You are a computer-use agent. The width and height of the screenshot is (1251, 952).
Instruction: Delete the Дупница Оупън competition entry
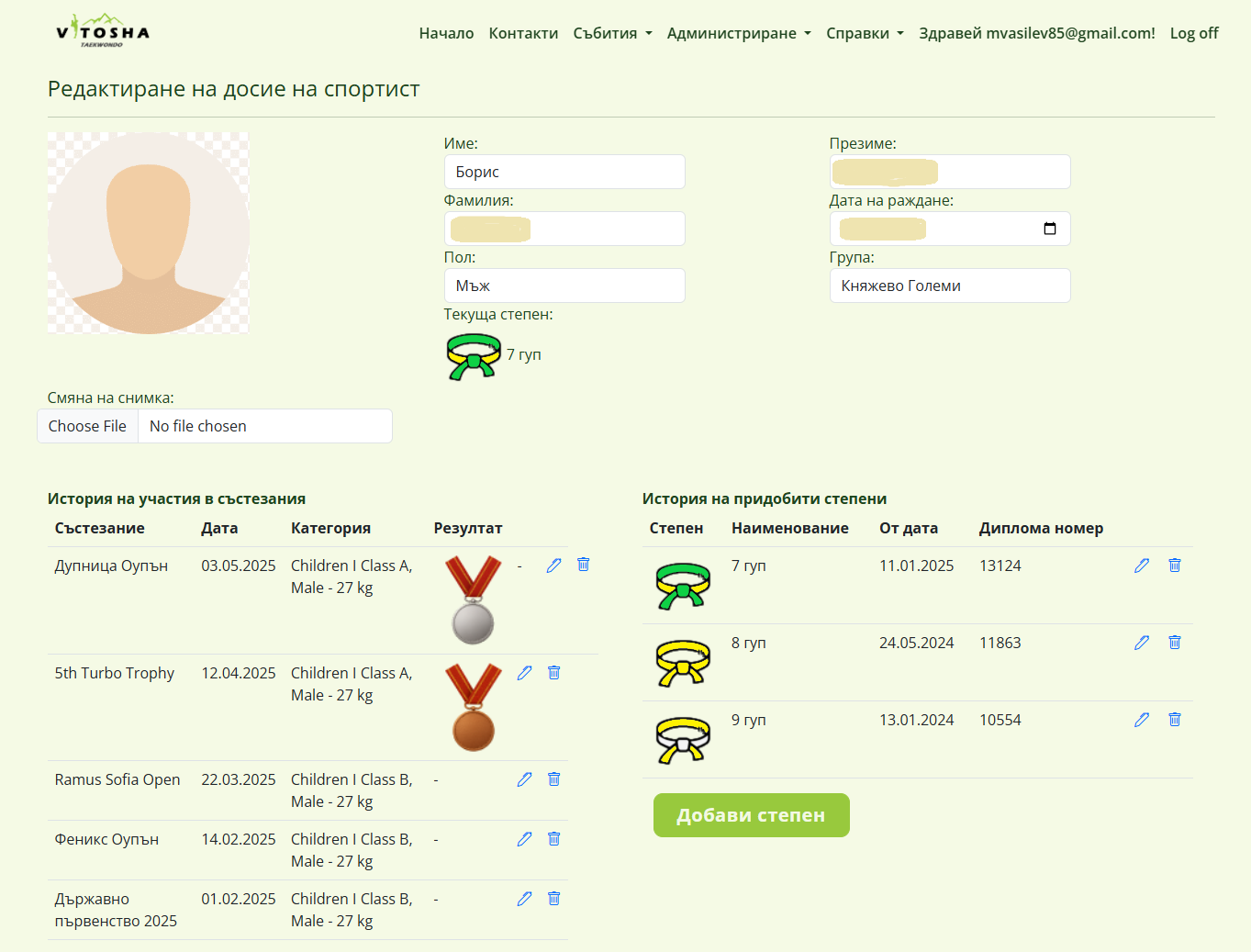583,565
